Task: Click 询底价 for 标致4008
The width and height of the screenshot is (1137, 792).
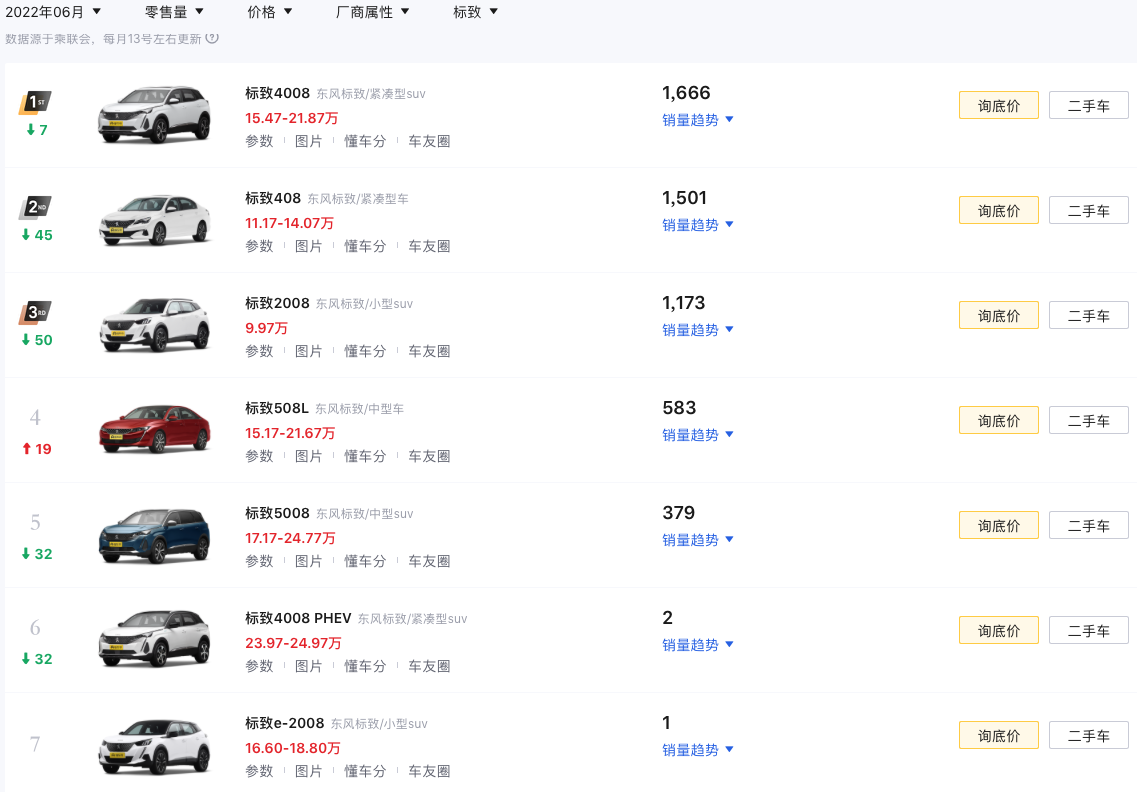Action: point(999,105)
